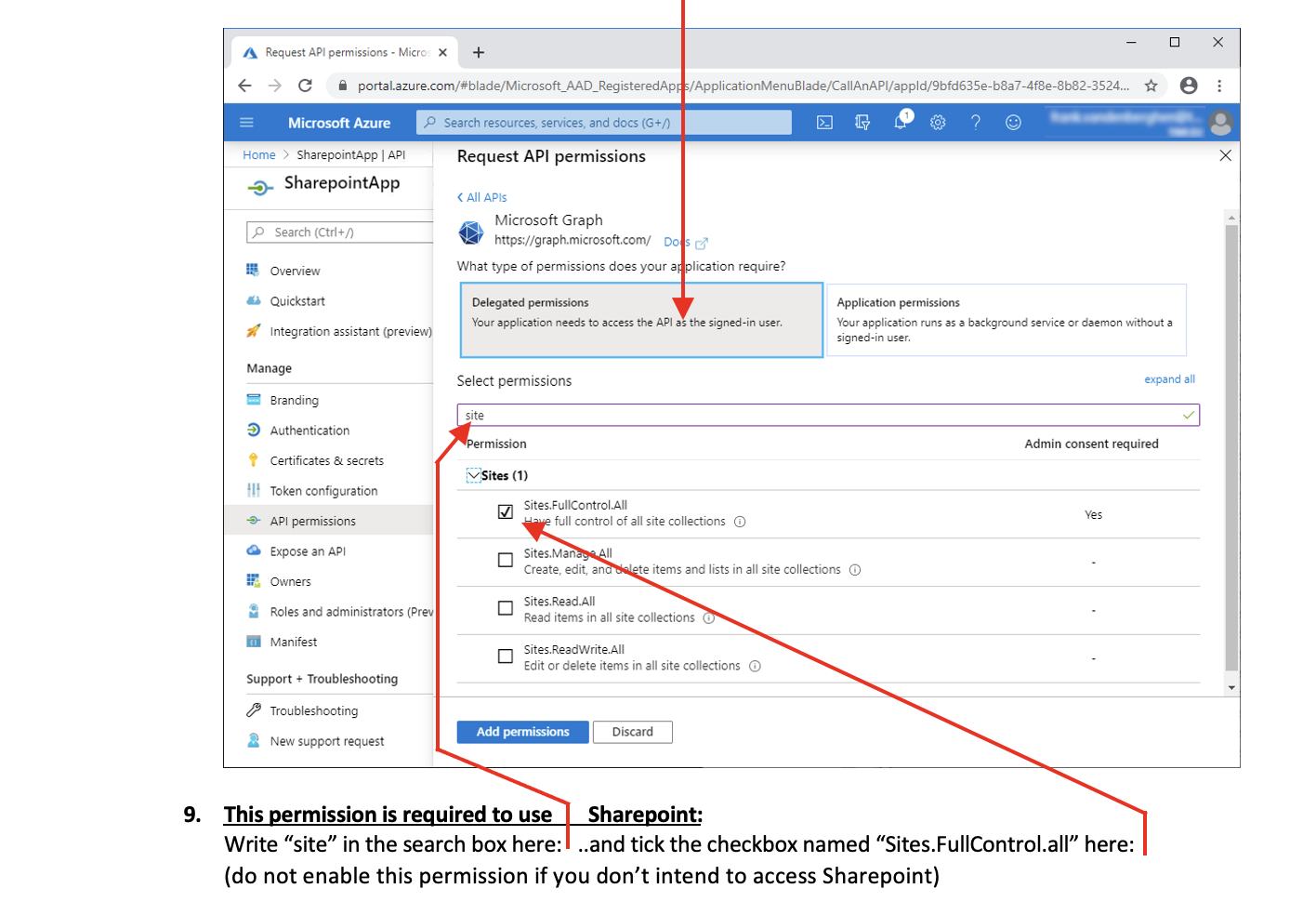
Task: Open directory and subscription filter icon
Action: click(x=862, y=123)
